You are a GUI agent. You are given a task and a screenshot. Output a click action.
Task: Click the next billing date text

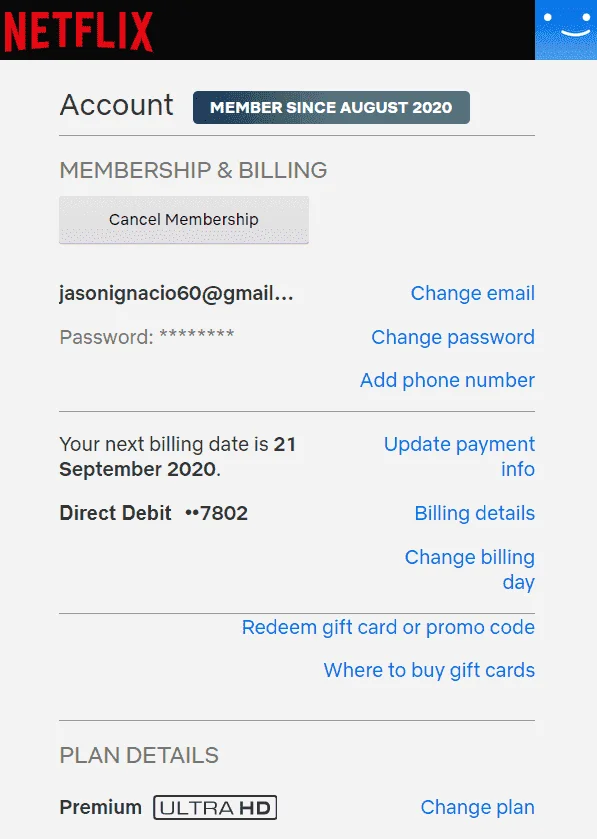pos(178,456)
